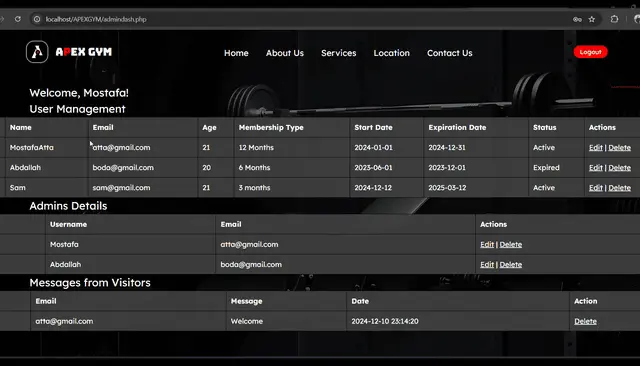Delete the Sam user row
640x366 pixels.
(x=619, y=188)
